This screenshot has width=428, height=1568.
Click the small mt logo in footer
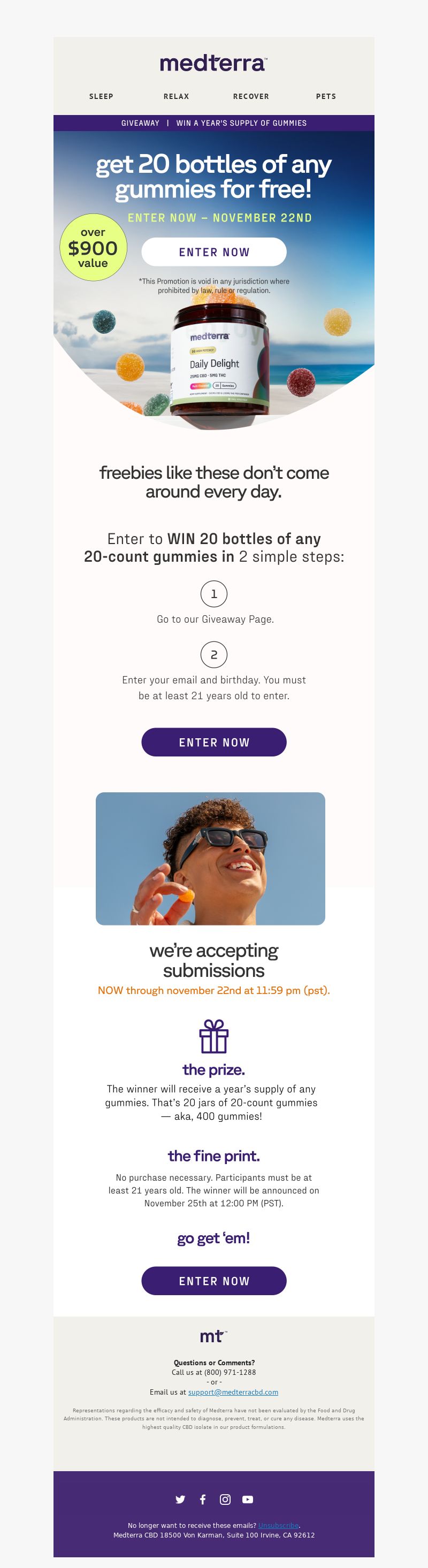213,1336
